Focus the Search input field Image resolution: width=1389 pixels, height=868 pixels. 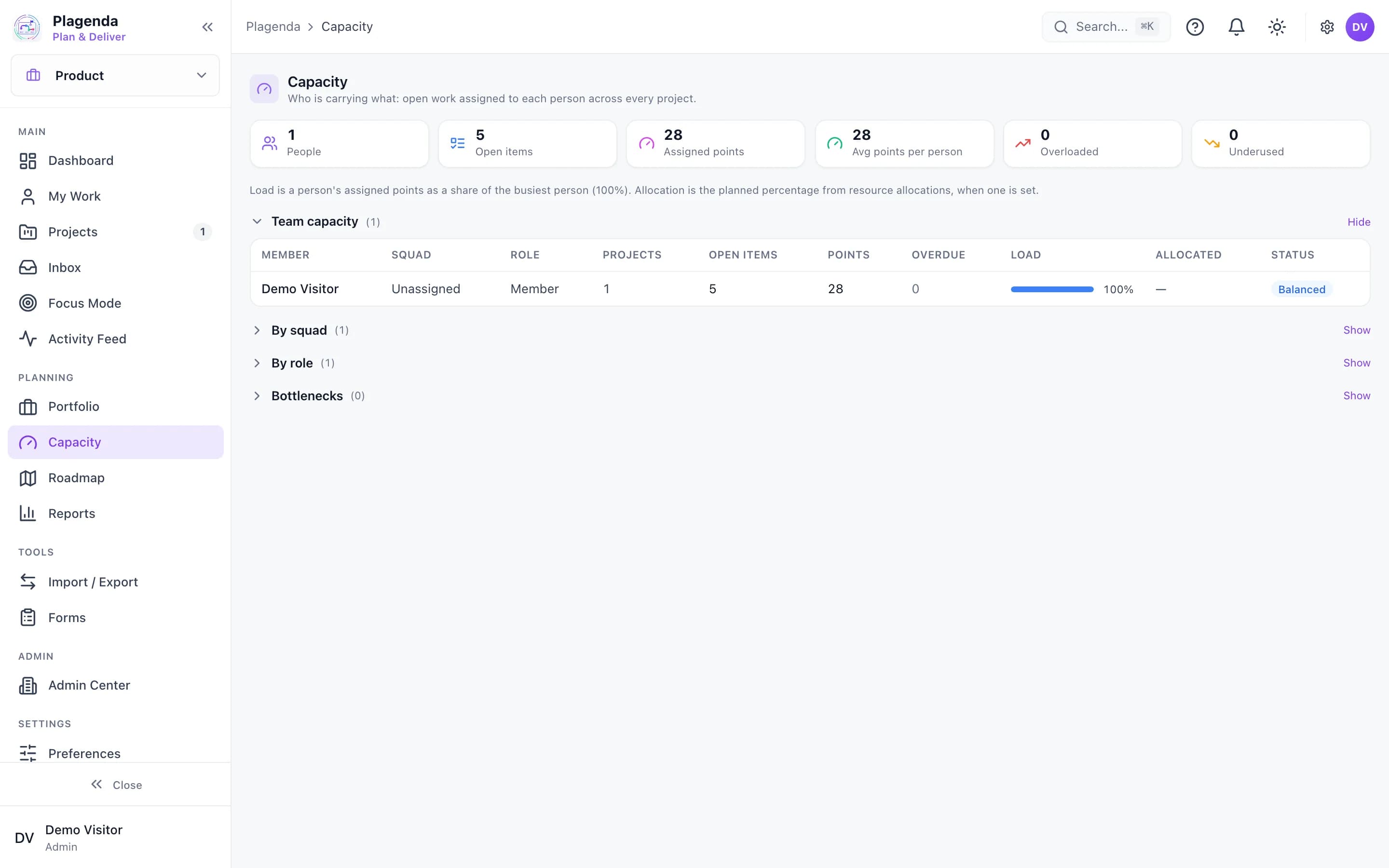(1105, 27)
